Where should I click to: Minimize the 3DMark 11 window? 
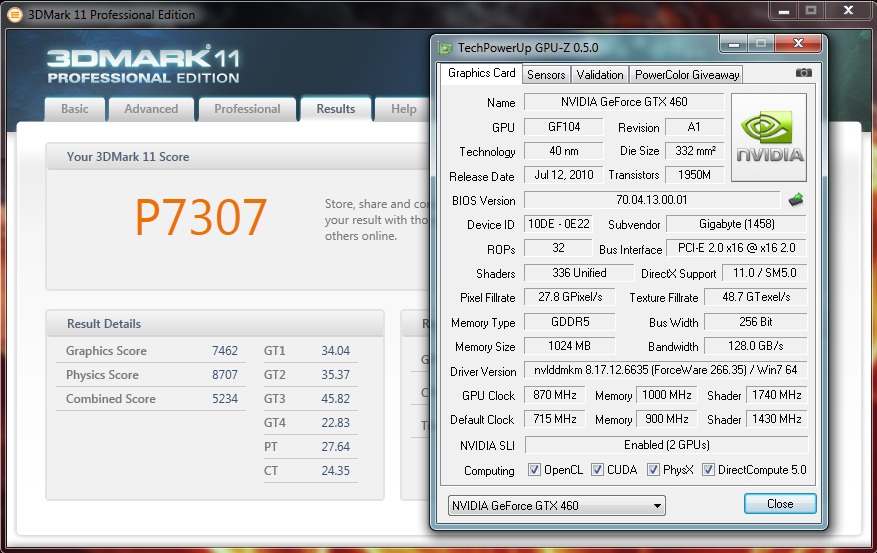[784, 10]
